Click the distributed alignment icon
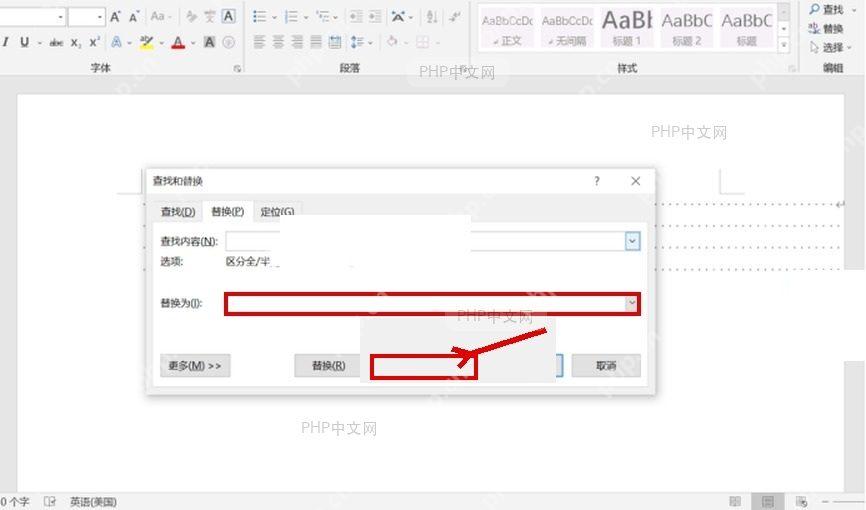The width and height of the screenshot is (866, 510). click(335, 42)
